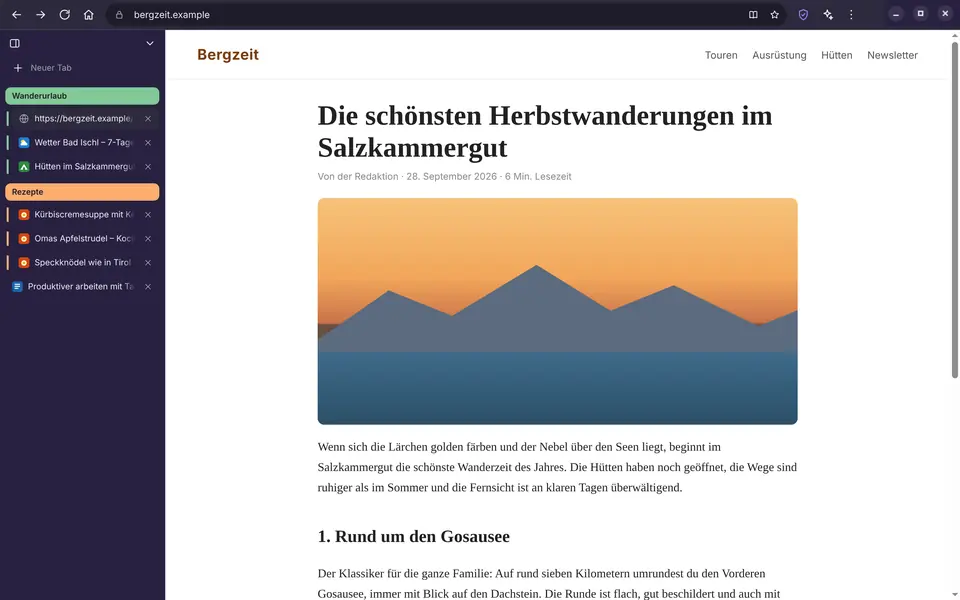Image resolution: width=960 pixels, height=600 pixels.
Task: Click the heading '1. Rund um den Gosausee'
Action: pyautogui.click(x=413, y=536)
